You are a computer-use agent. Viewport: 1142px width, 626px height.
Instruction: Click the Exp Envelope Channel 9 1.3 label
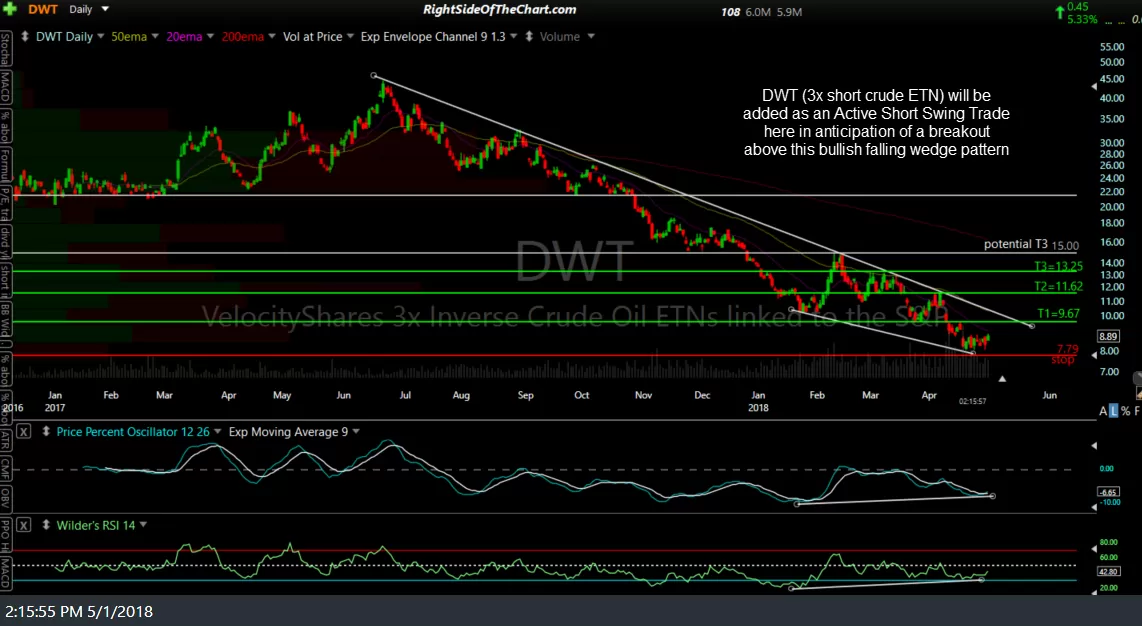pos(433,36)
